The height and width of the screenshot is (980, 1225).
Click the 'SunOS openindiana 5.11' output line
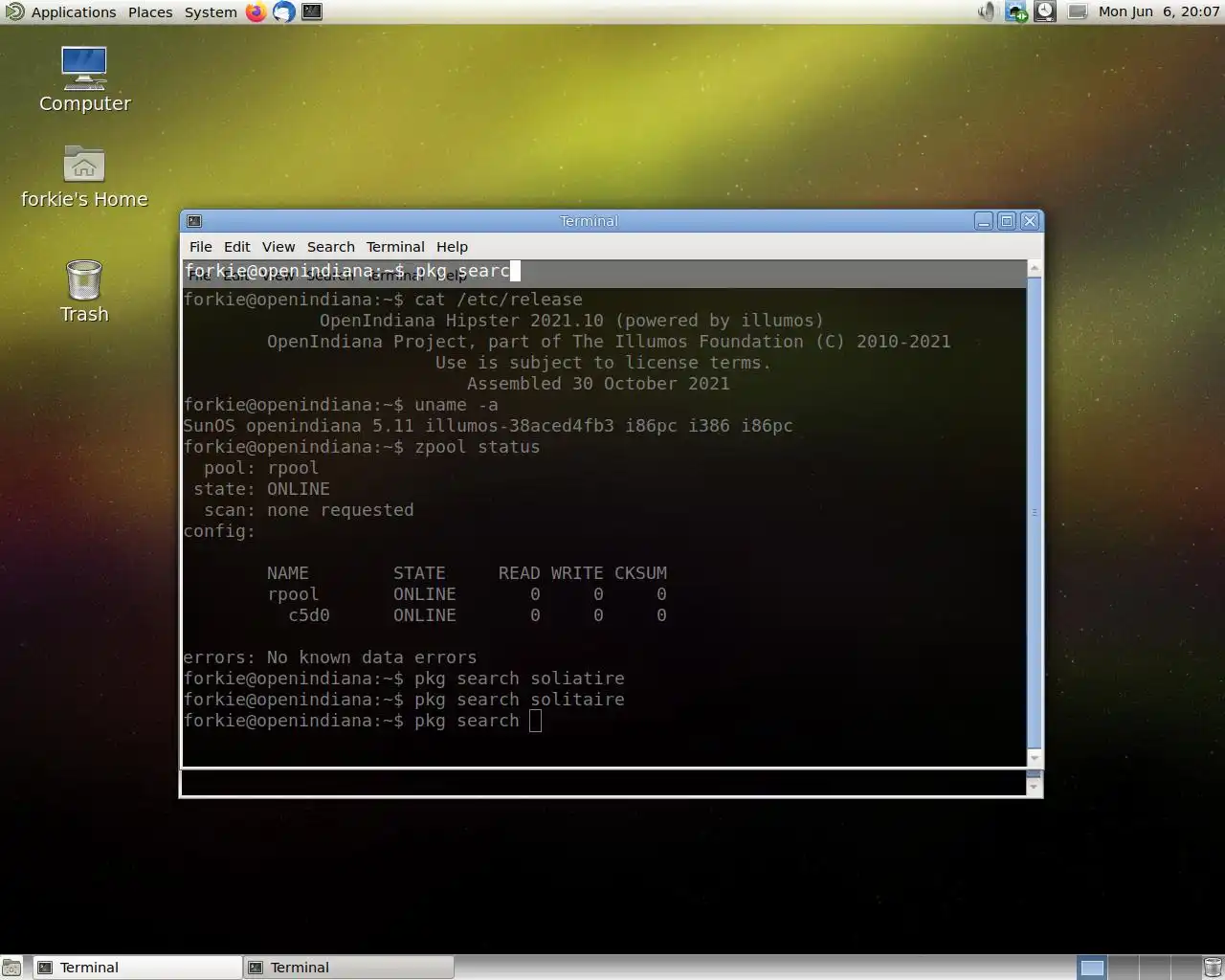[x=488, y=426]
